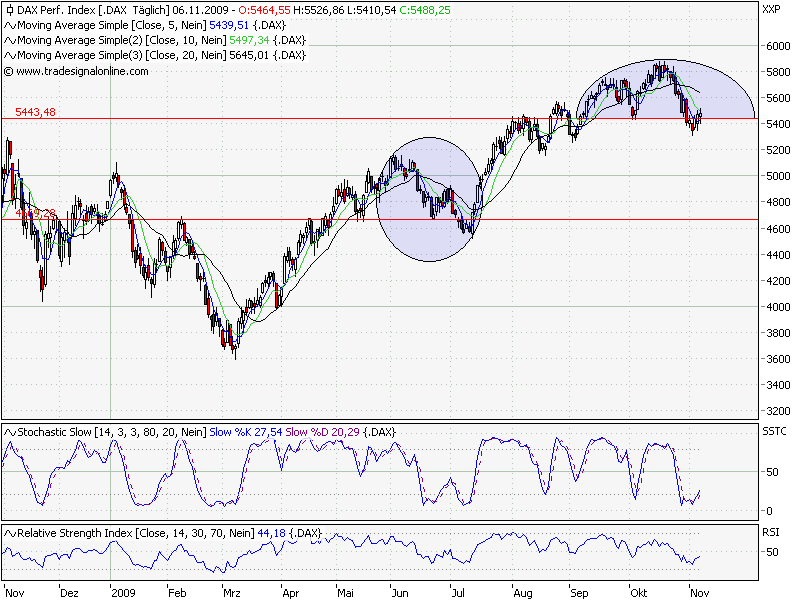Viewport: 800px width, 600px height.
Task: Click the candlestick icon before DAX Perf. Index
Action: pyautogui.click(x=9, y=10)
